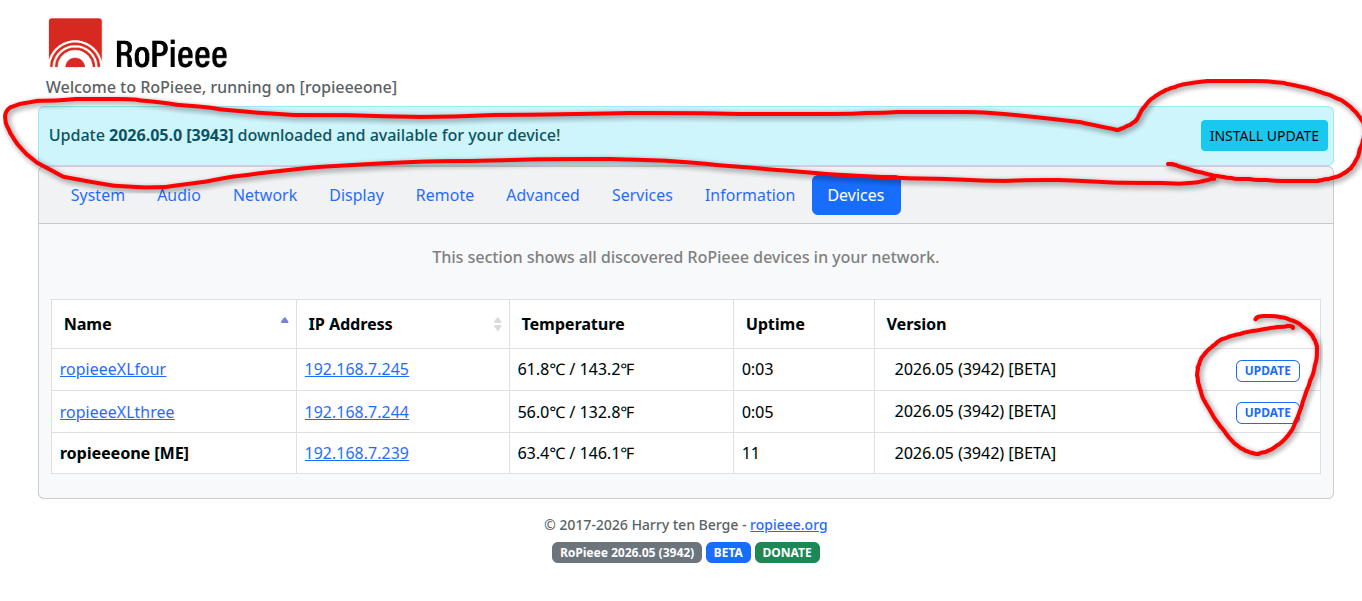Visit the ropieee.org link
Screen dimensions: 1362x601
(789, 525)
